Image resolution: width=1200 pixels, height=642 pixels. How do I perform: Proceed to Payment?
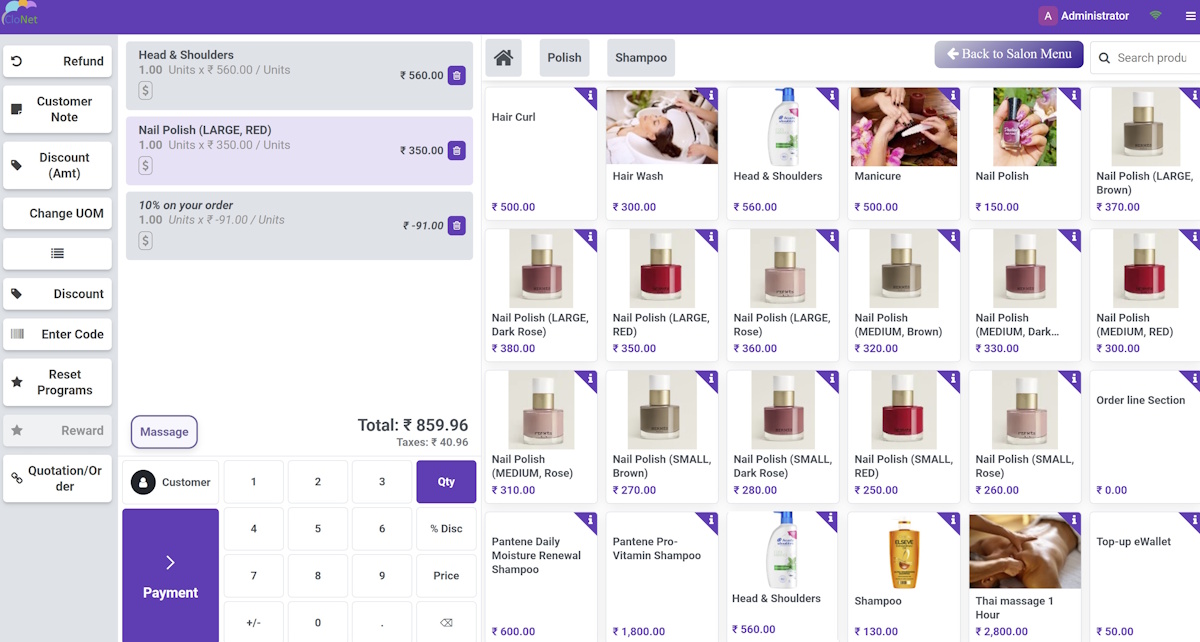(170, 576)
